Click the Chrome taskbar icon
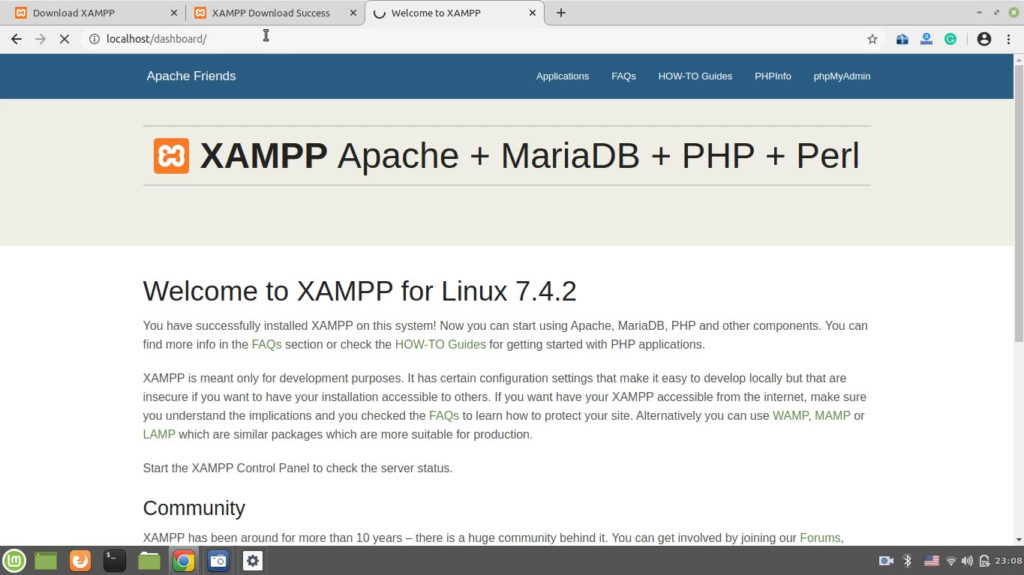 click(184, 561)
